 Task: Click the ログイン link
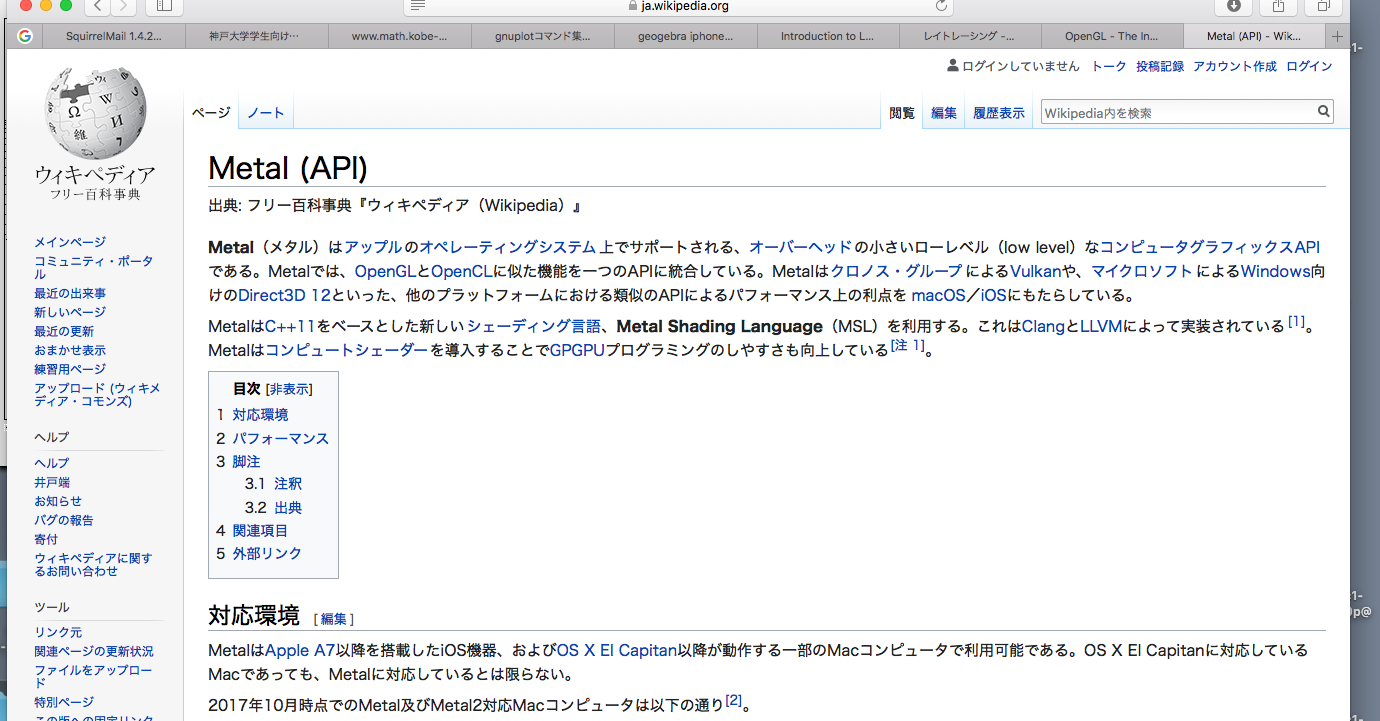pyautogui.click(x=1309, y=66)
